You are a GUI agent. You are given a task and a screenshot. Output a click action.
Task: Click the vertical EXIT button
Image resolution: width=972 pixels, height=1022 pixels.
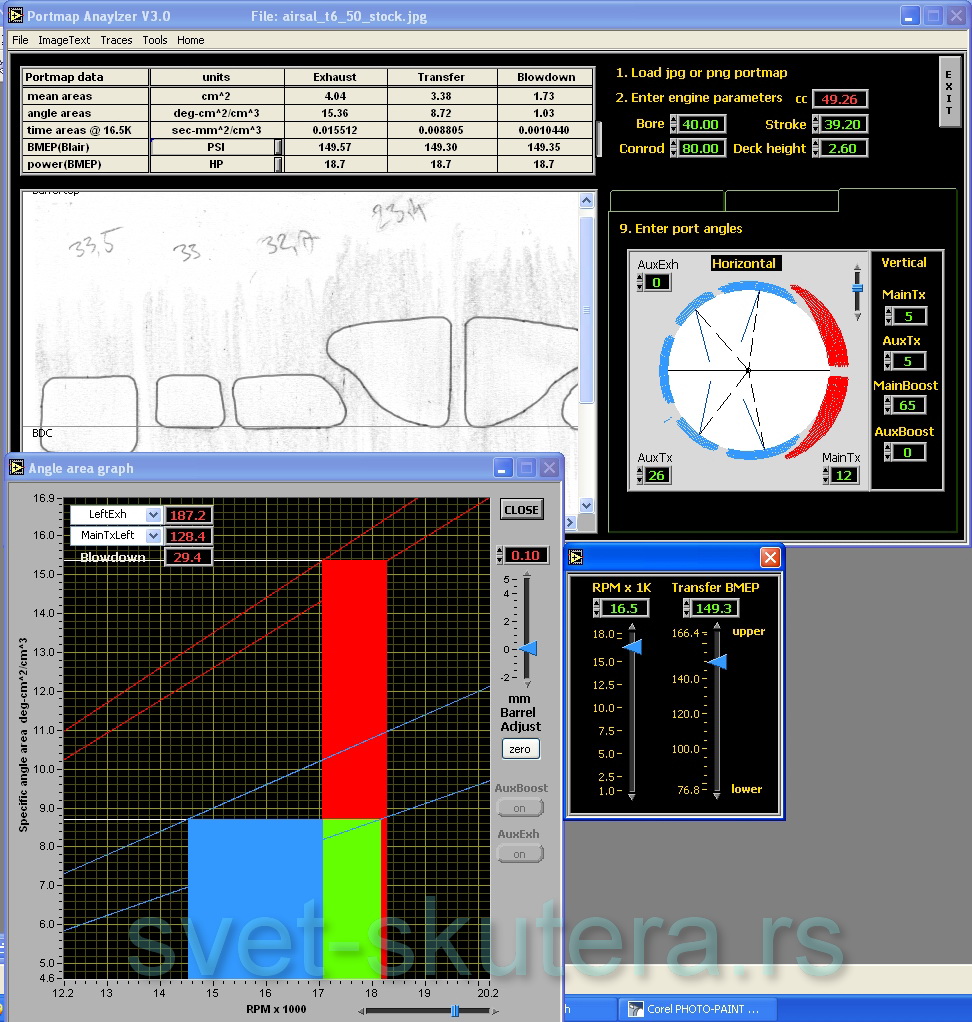tap(950, 91)
